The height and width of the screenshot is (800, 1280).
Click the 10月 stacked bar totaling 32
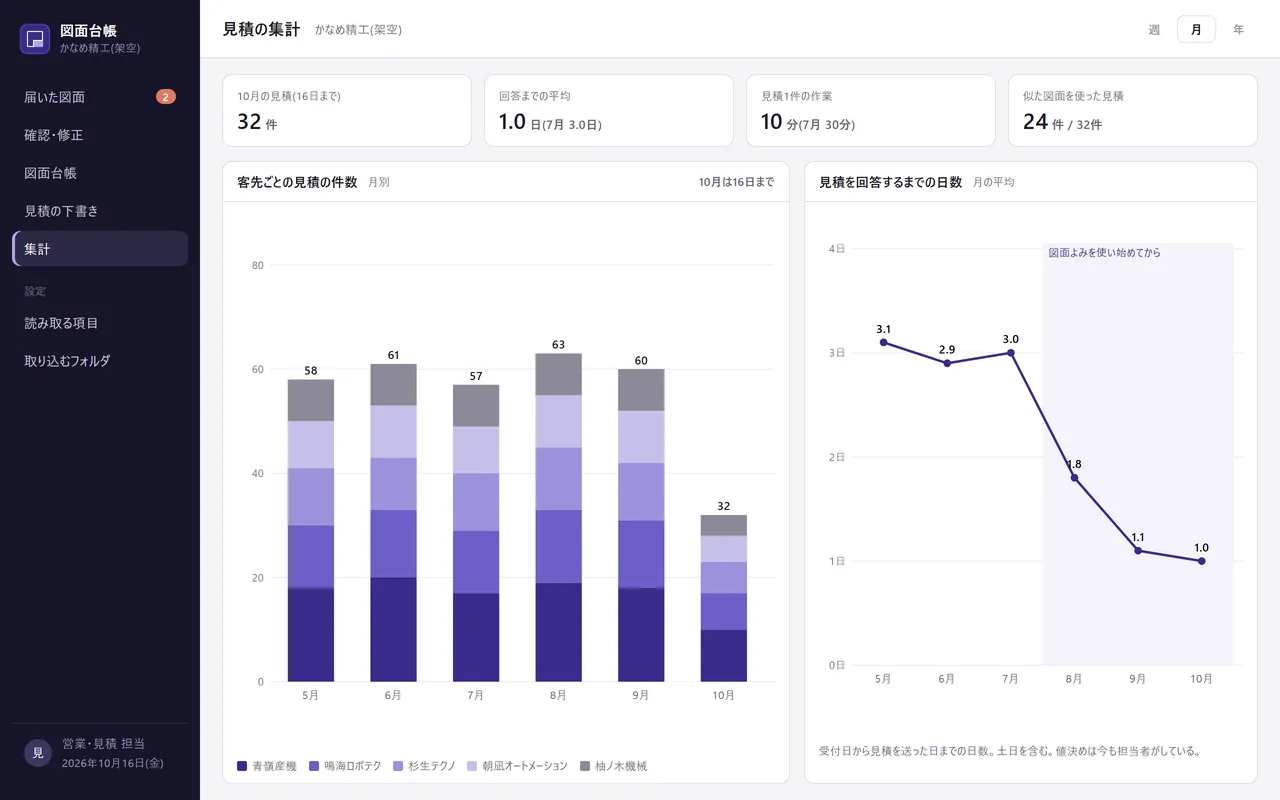[x=724, y=599]
